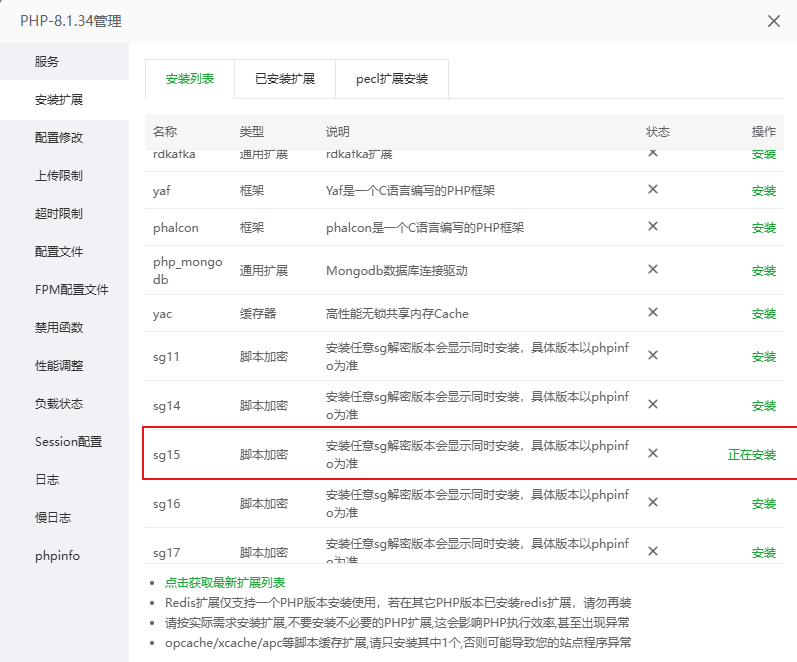Install the sg14 extension
Image resolution: width=797 pixels, height=662 pixels.
[x=763, y=406]
